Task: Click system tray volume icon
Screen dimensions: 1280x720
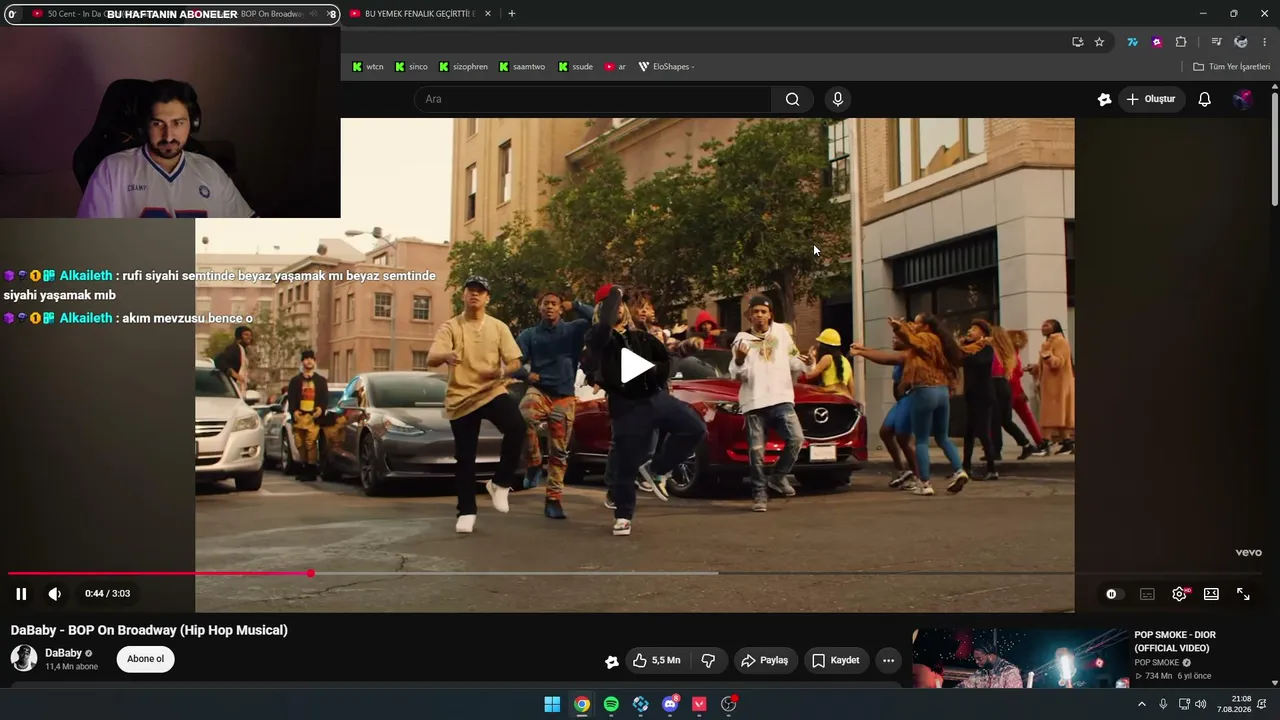Action: tap(1200, 704)
